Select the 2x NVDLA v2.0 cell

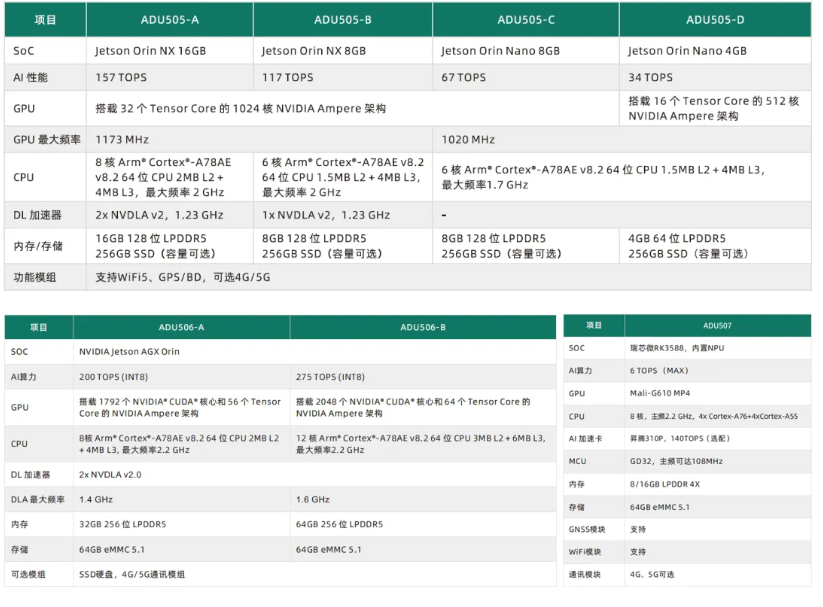click(315, 475)
